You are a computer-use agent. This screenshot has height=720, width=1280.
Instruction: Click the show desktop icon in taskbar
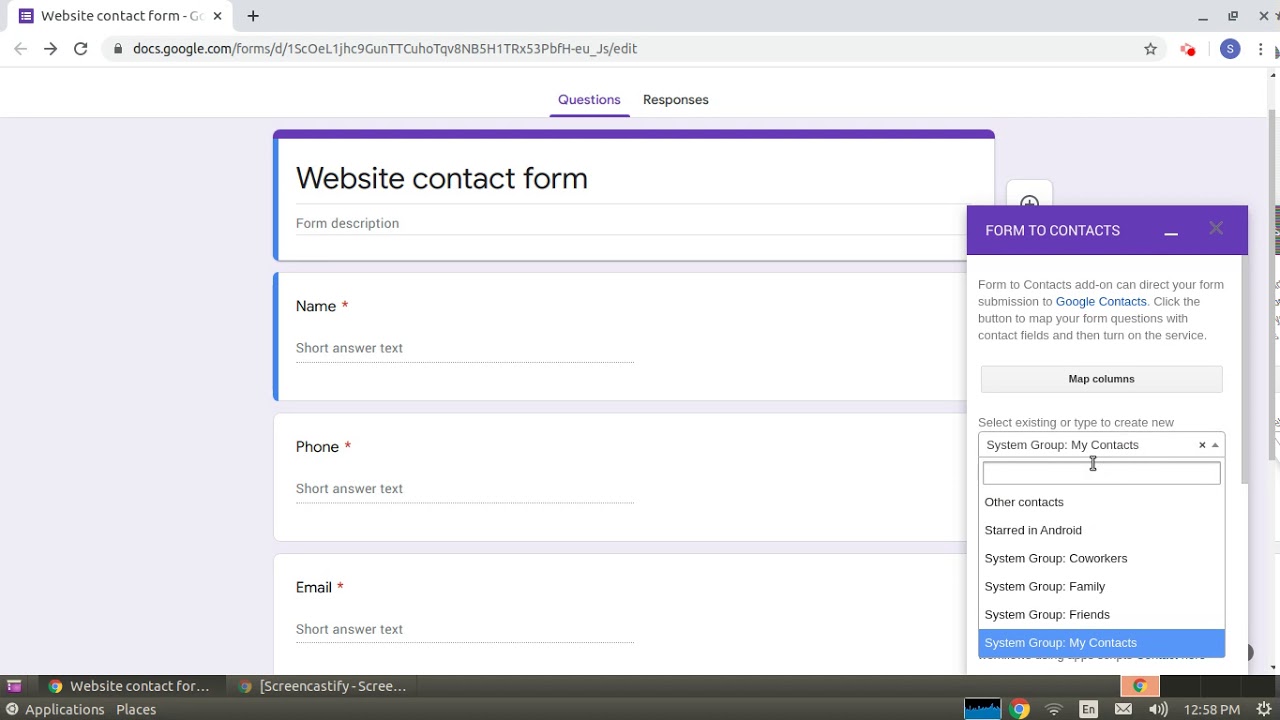click(14, 686)
